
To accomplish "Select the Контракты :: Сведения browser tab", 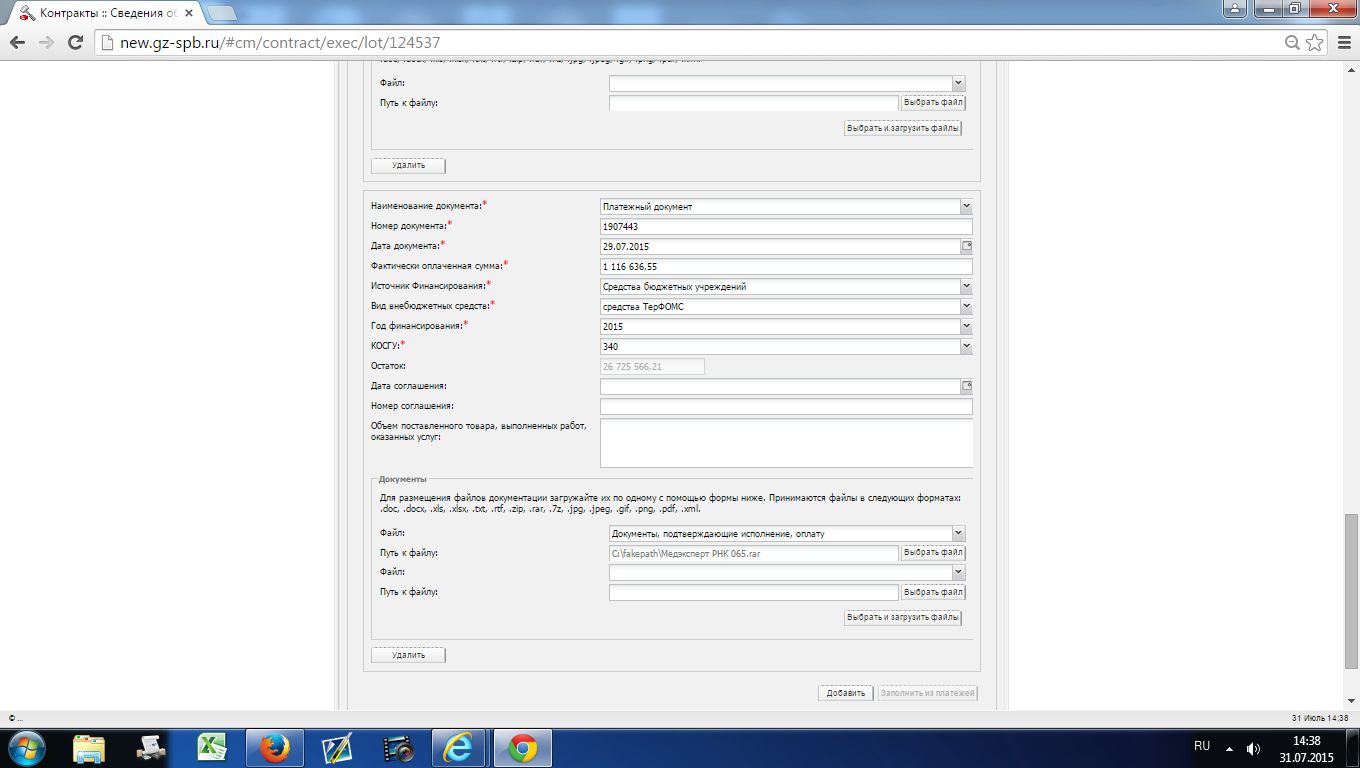I will point(105,13).
